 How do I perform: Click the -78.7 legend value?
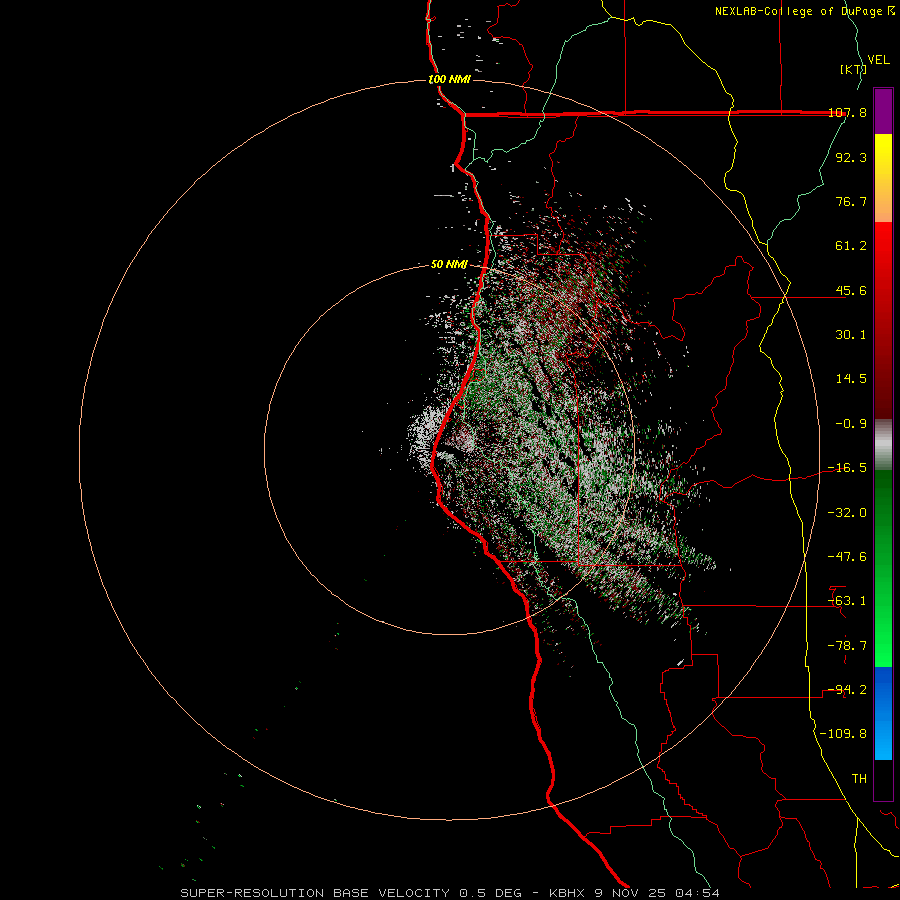[x=847, y=646]
